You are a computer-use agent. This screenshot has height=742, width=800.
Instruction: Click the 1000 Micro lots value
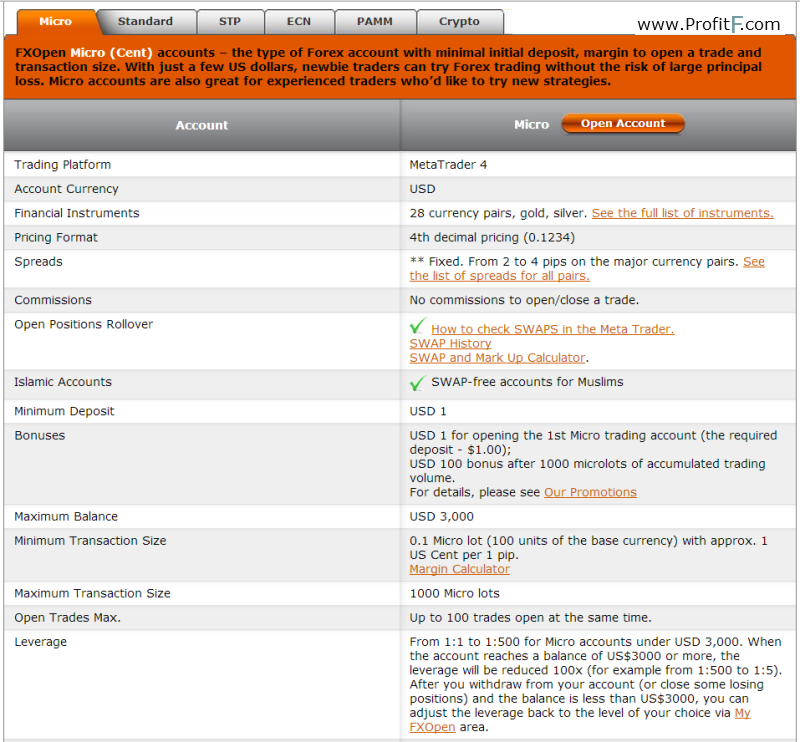coord(455,593)
